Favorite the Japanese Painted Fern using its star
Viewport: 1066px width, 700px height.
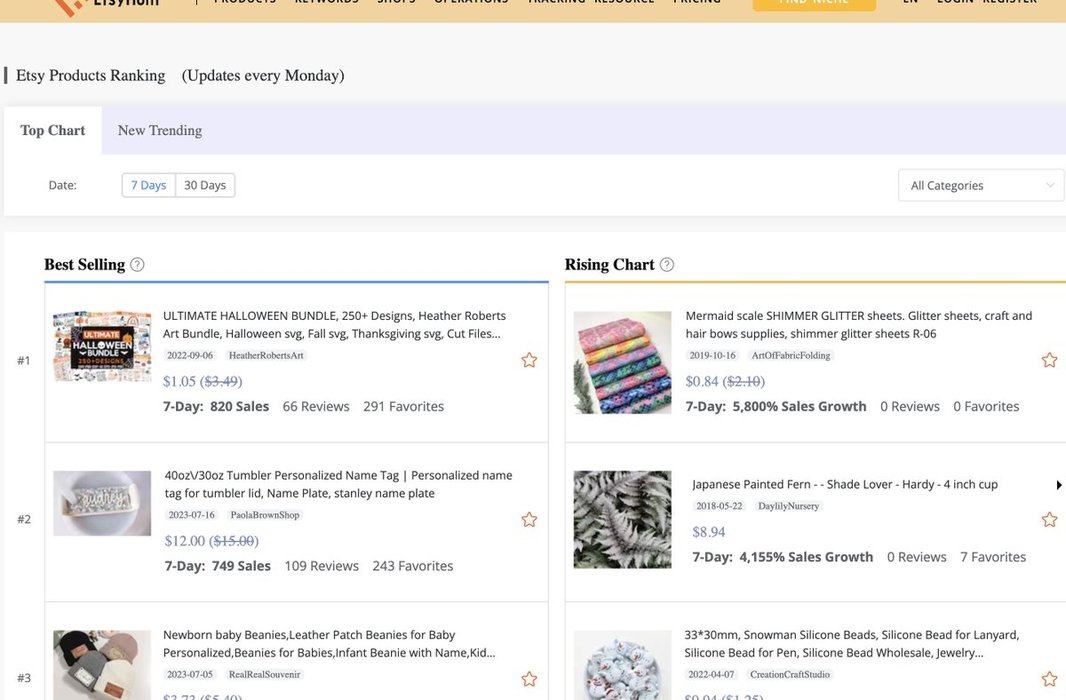coord(1049,519)
